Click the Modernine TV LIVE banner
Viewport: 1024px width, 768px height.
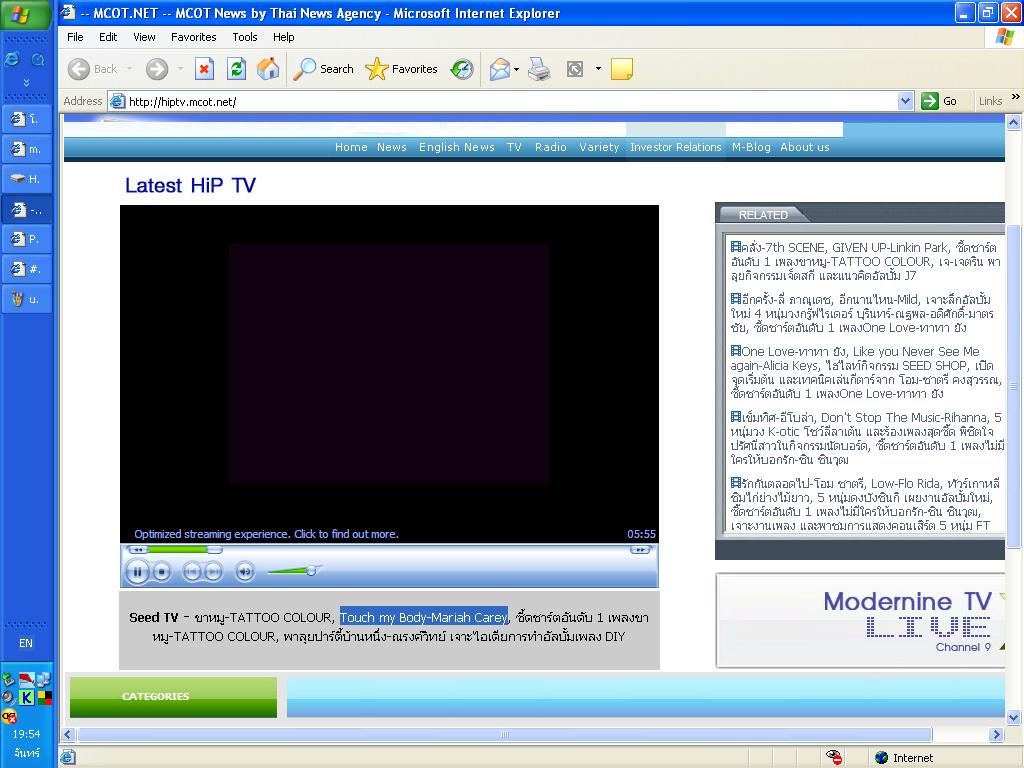pos(860,620)
